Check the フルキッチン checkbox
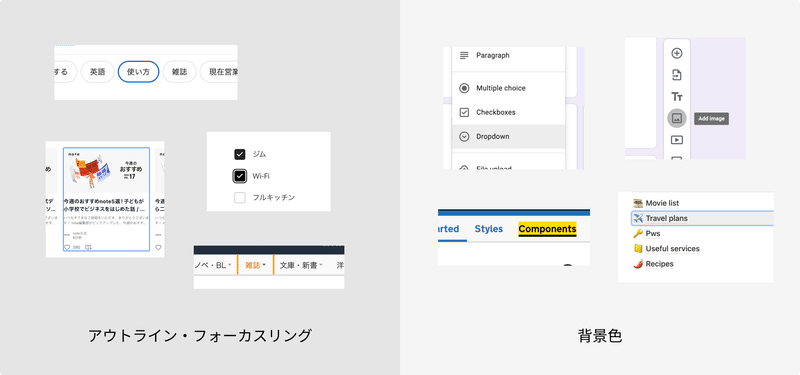 240,197
